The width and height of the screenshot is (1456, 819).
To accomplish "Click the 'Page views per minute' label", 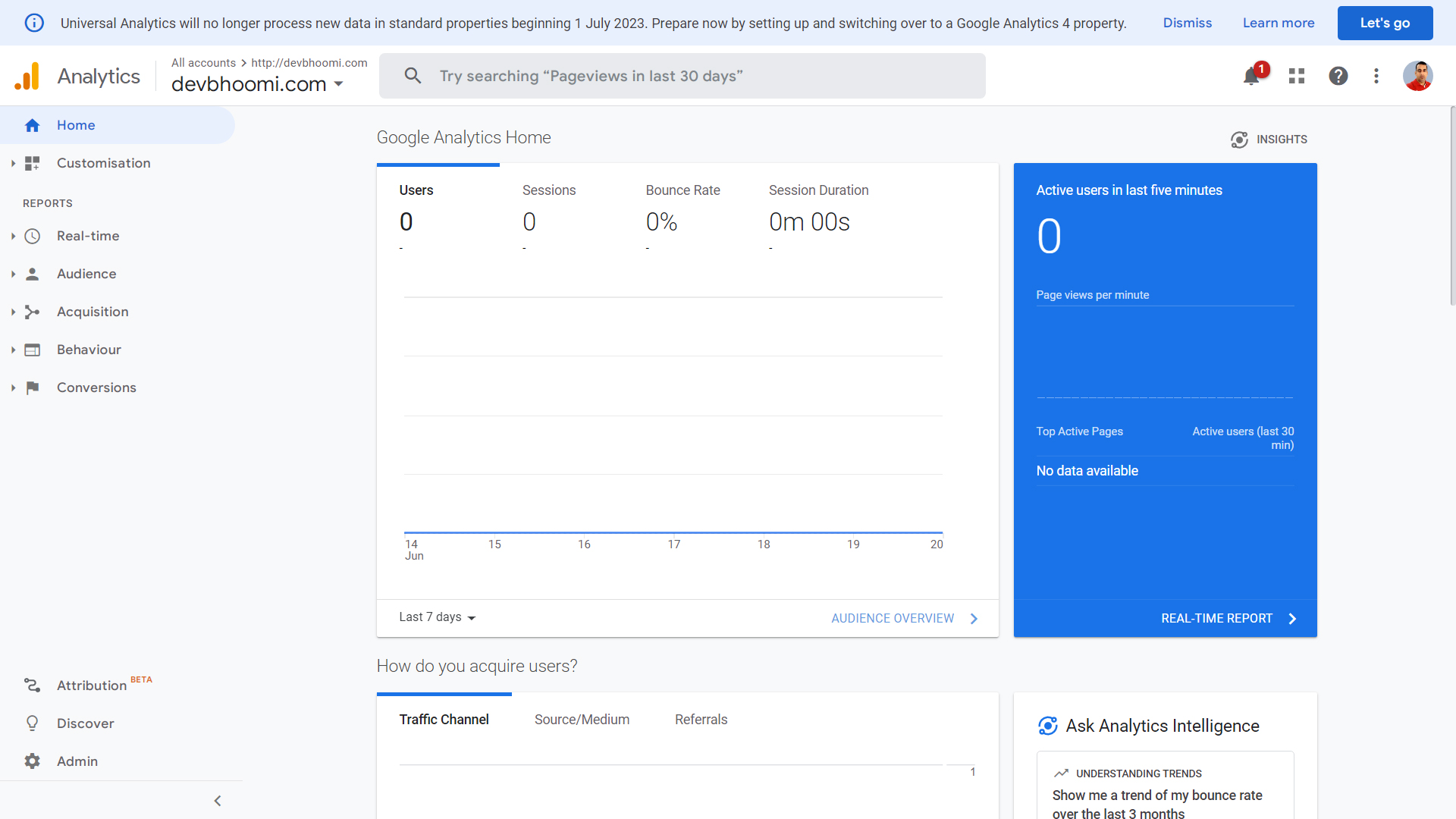I will pos(1092,295).
